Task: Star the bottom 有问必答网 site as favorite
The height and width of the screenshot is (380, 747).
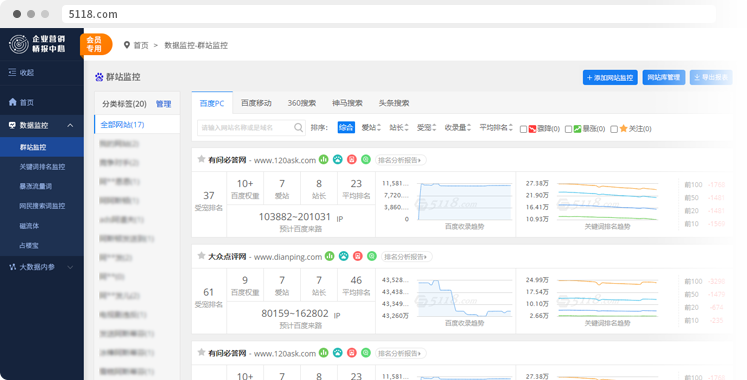Action: click(x=202, y=352)
